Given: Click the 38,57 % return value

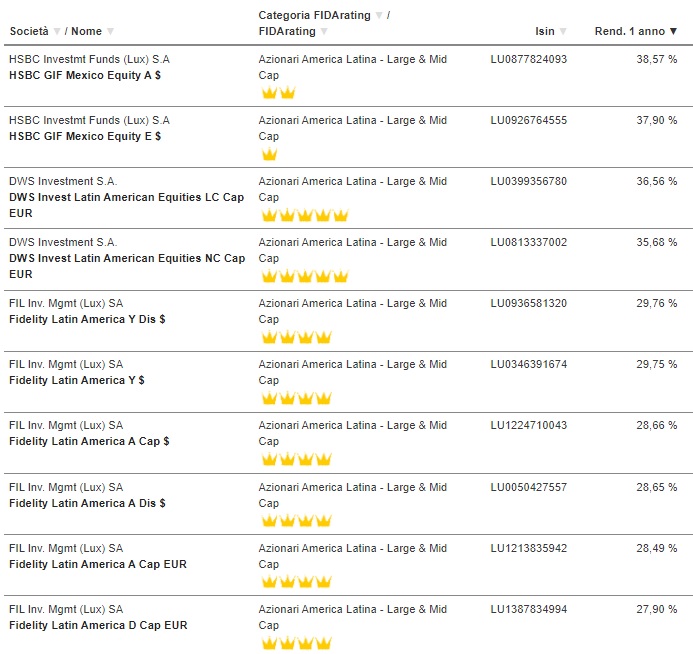Looking at the screenshot, I should [x=656, y=59].
